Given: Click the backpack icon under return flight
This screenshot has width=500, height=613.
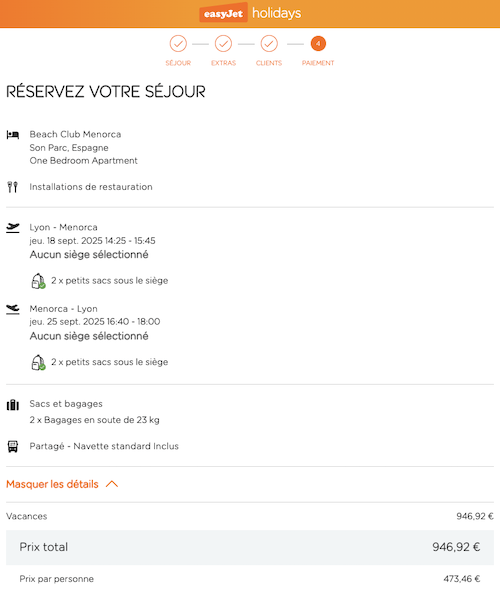Looking at the screenshot, I should tap(38, 362).
